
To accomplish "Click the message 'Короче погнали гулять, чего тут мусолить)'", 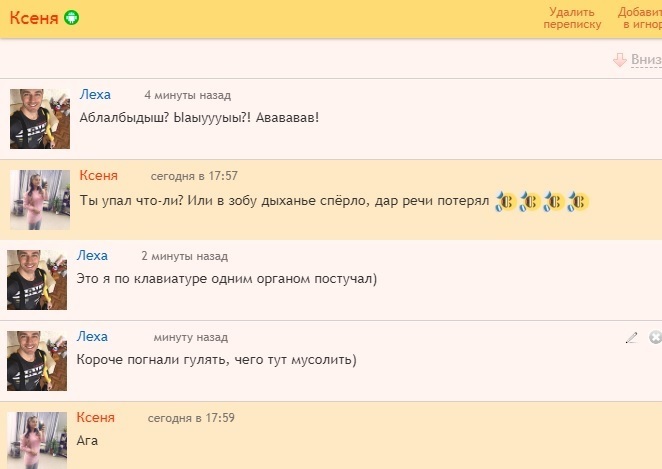I will 217,360.
